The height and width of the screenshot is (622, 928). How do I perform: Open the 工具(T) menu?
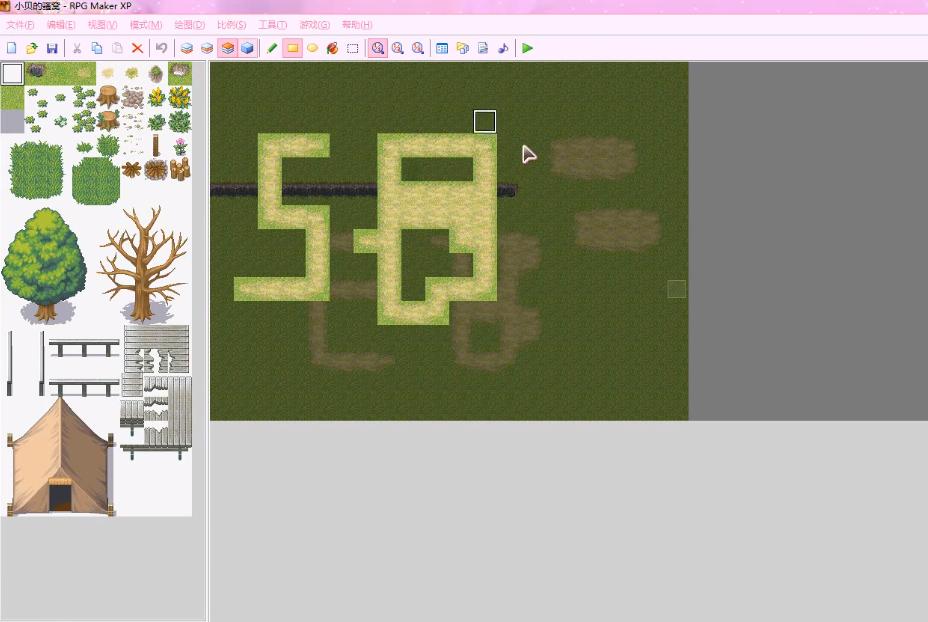click(x=272, y=25)
